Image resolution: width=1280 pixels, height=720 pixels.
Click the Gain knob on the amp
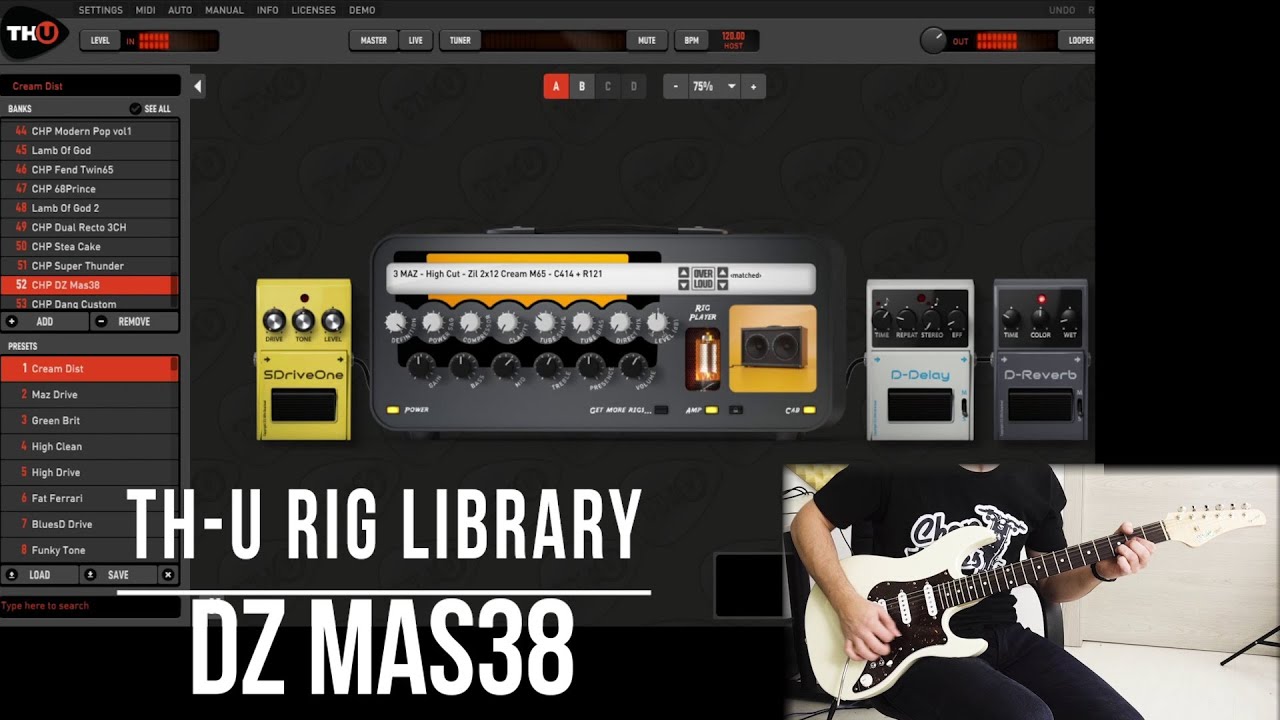pyautogui.click(x=419, y=366)
